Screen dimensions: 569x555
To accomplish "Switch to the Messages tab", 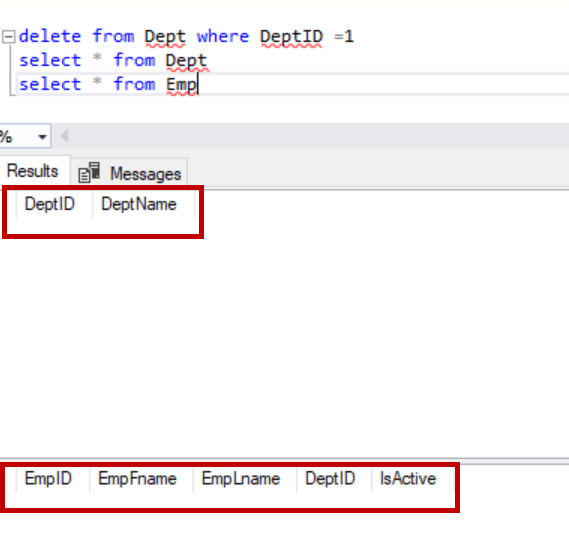I will (x=129, y=172).
